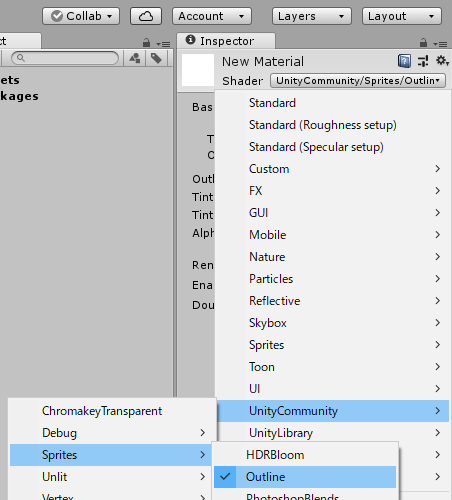Expand the Toon shader submenu
The width and height of the screenshot is (452, 500).
point(332,367)
